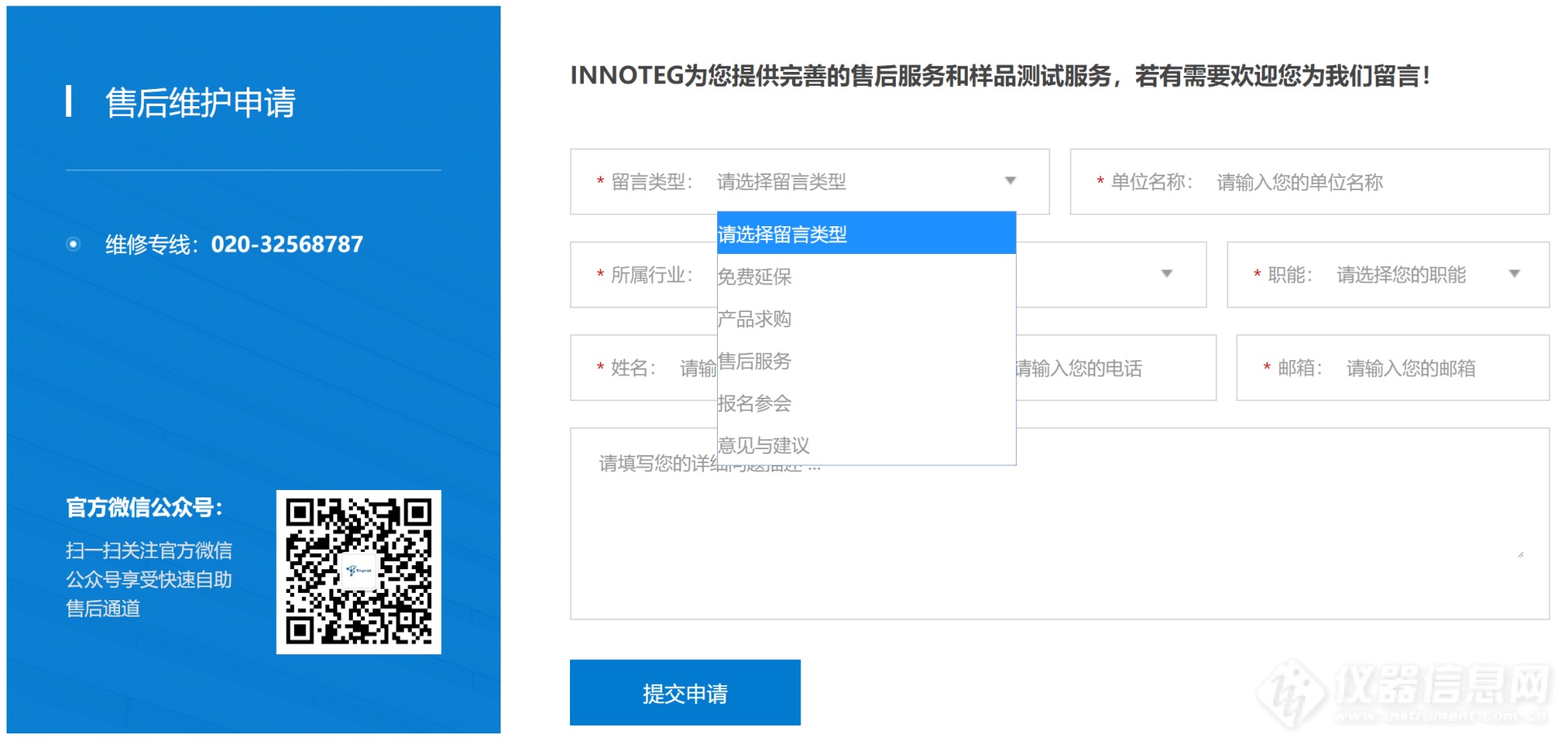
Task: Click the detailed description text area
Action: [x=1060, y=523]
